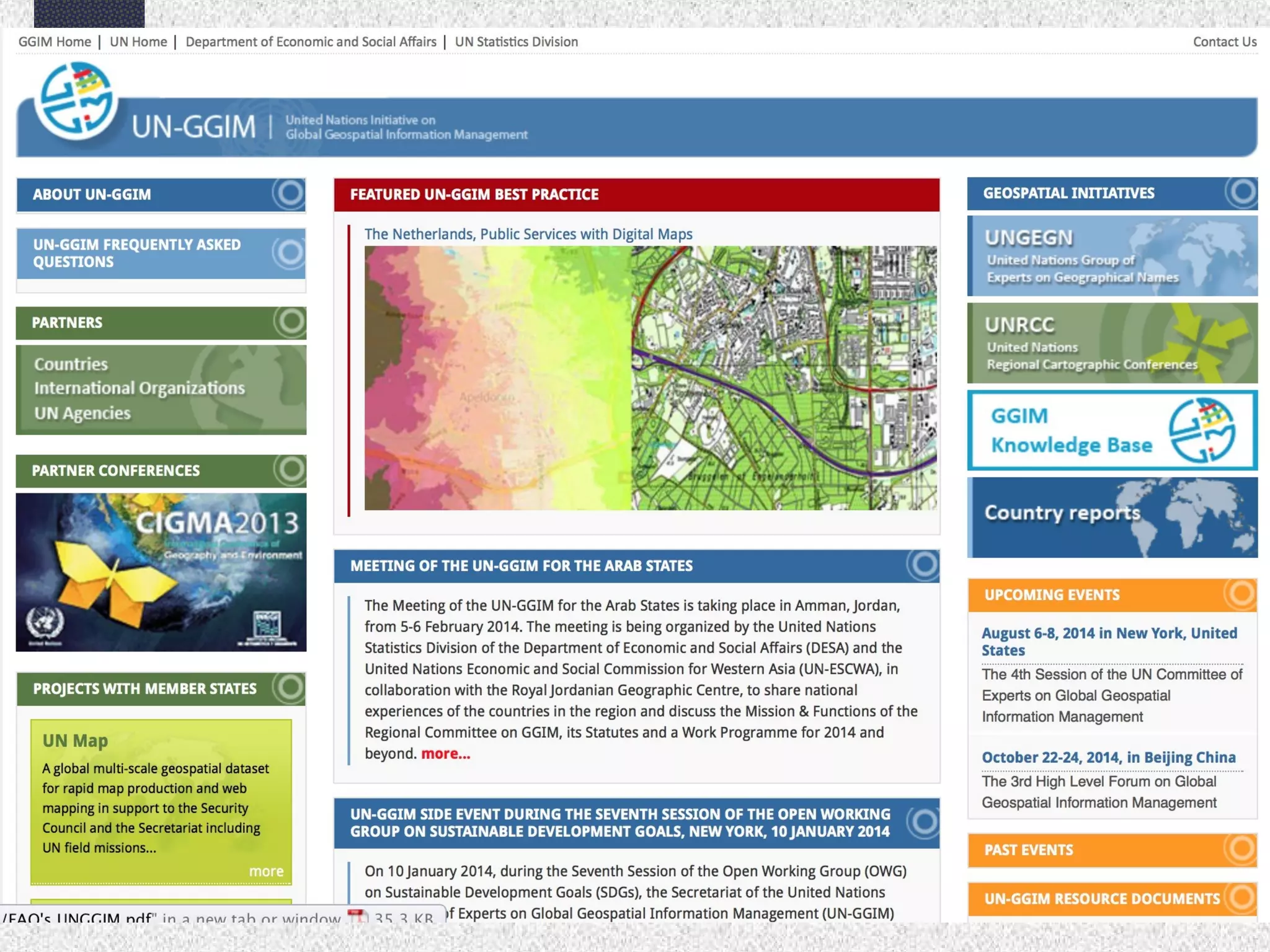1270x952 pixels.
Task: Click circle icon on Upcoming Events header
Action: point(1241,594)
